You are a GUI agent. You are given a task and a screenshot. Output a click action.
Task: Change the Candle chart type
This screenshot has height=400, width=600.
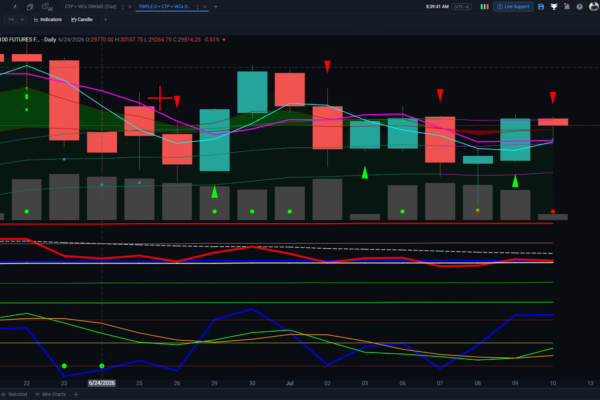[82, 20]
